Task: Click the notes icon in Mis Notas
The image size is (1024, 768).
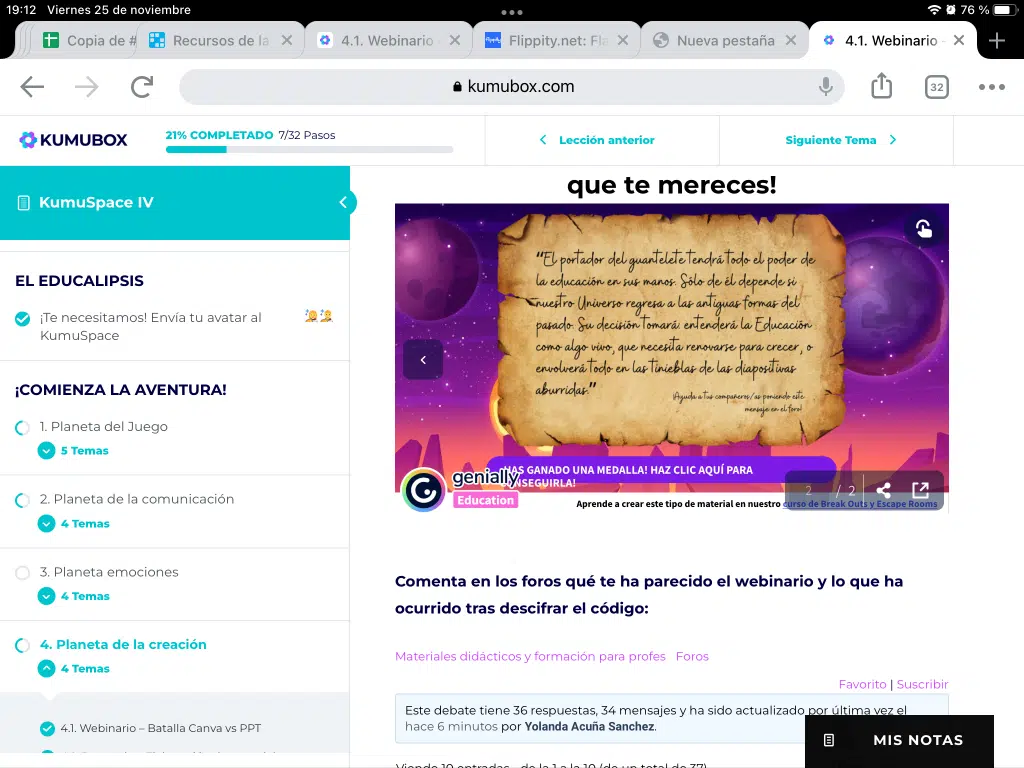Action: (829, 740)
